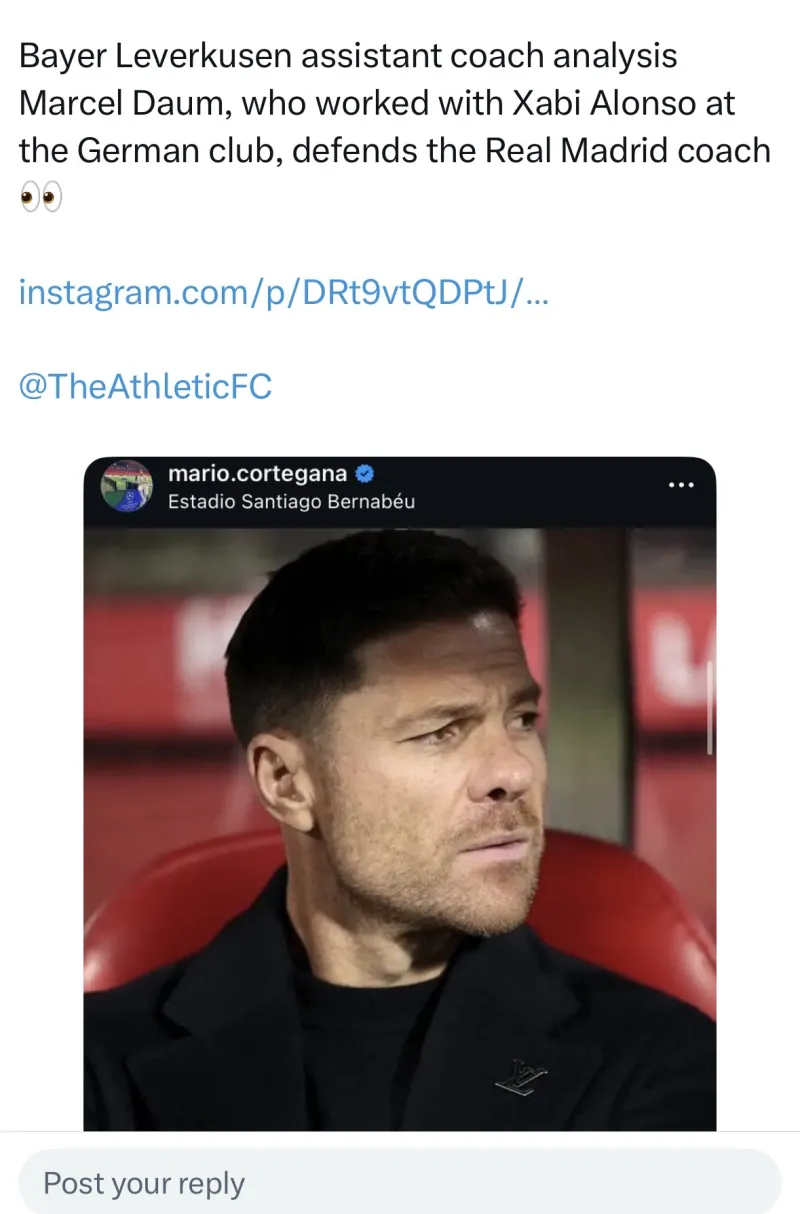Tap the mario.cortegana profile avatar

click(x=127, y=486)
